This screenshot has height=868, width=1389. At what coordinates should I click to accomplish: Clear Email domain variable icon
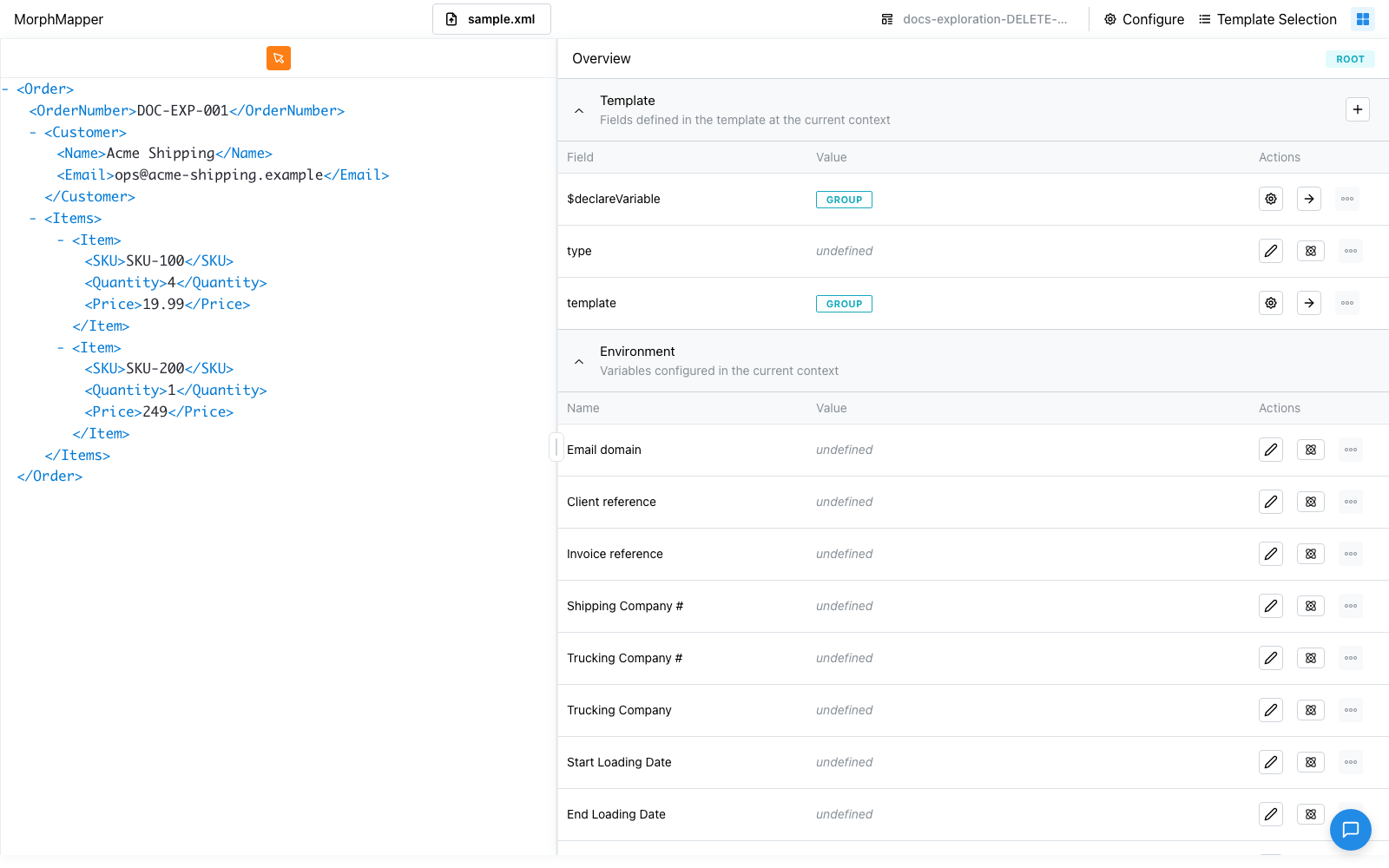1311,450
